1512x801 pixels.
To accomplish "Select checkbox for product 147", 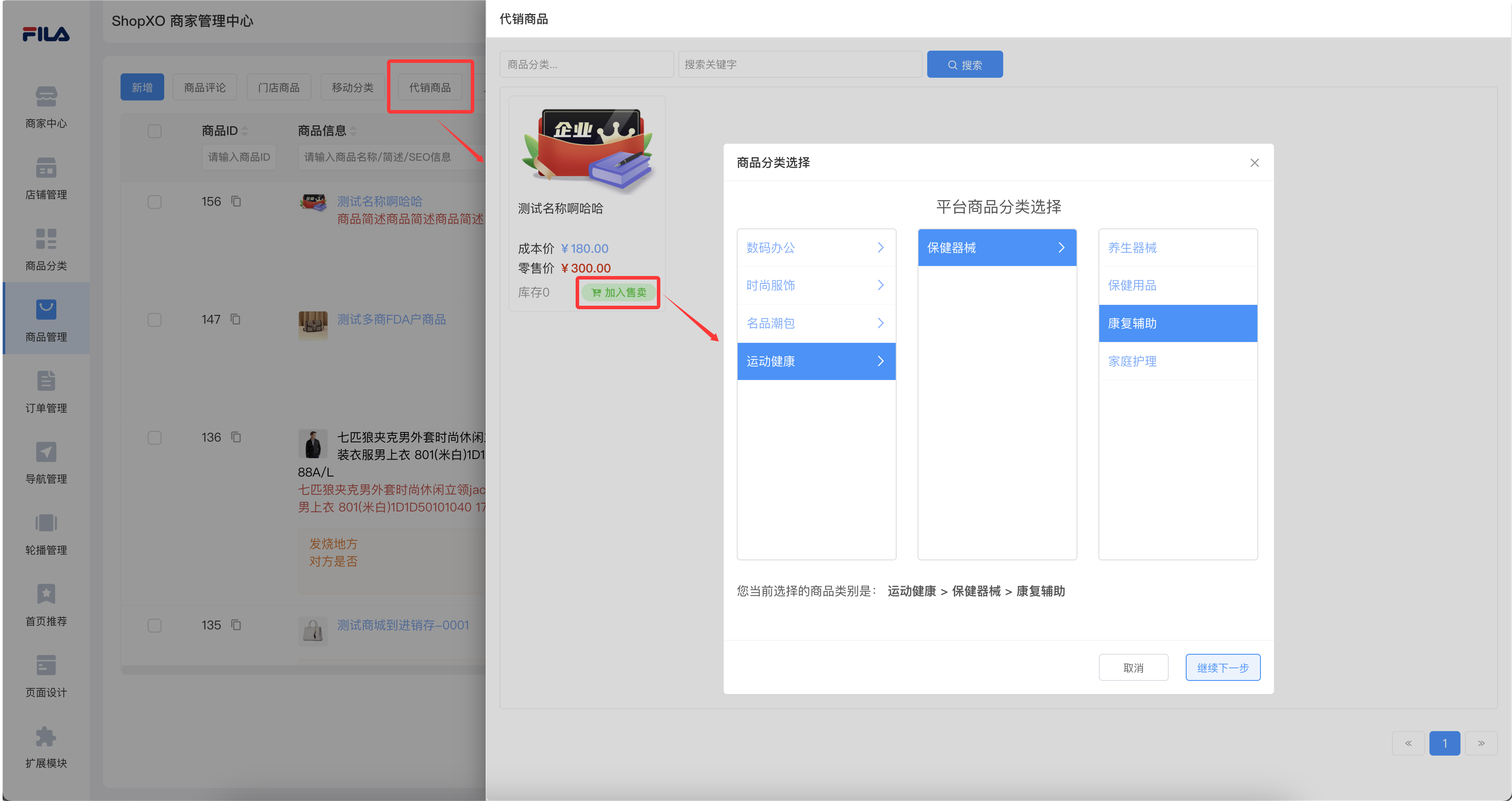I will (x=154, y=320).
